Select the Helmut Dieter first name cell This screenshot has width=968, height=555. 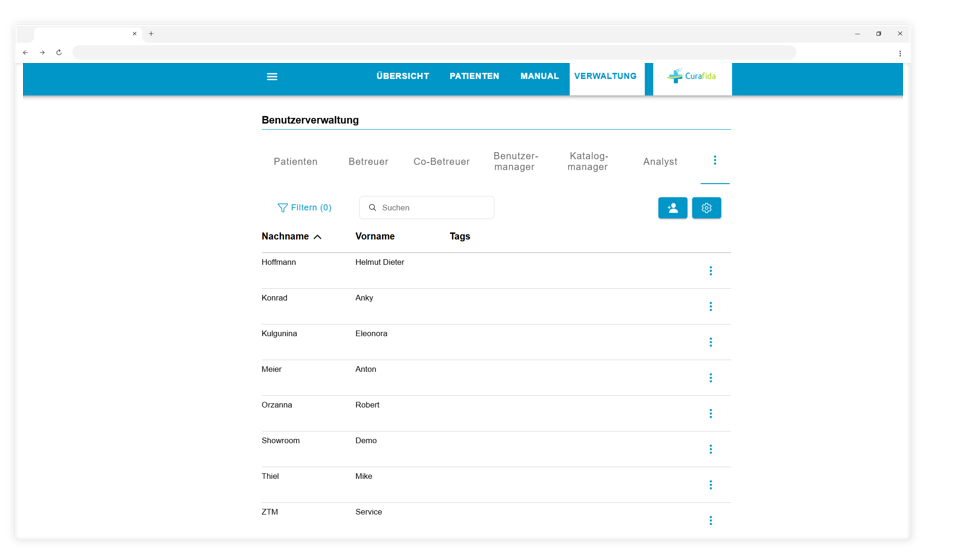[380, 262]
